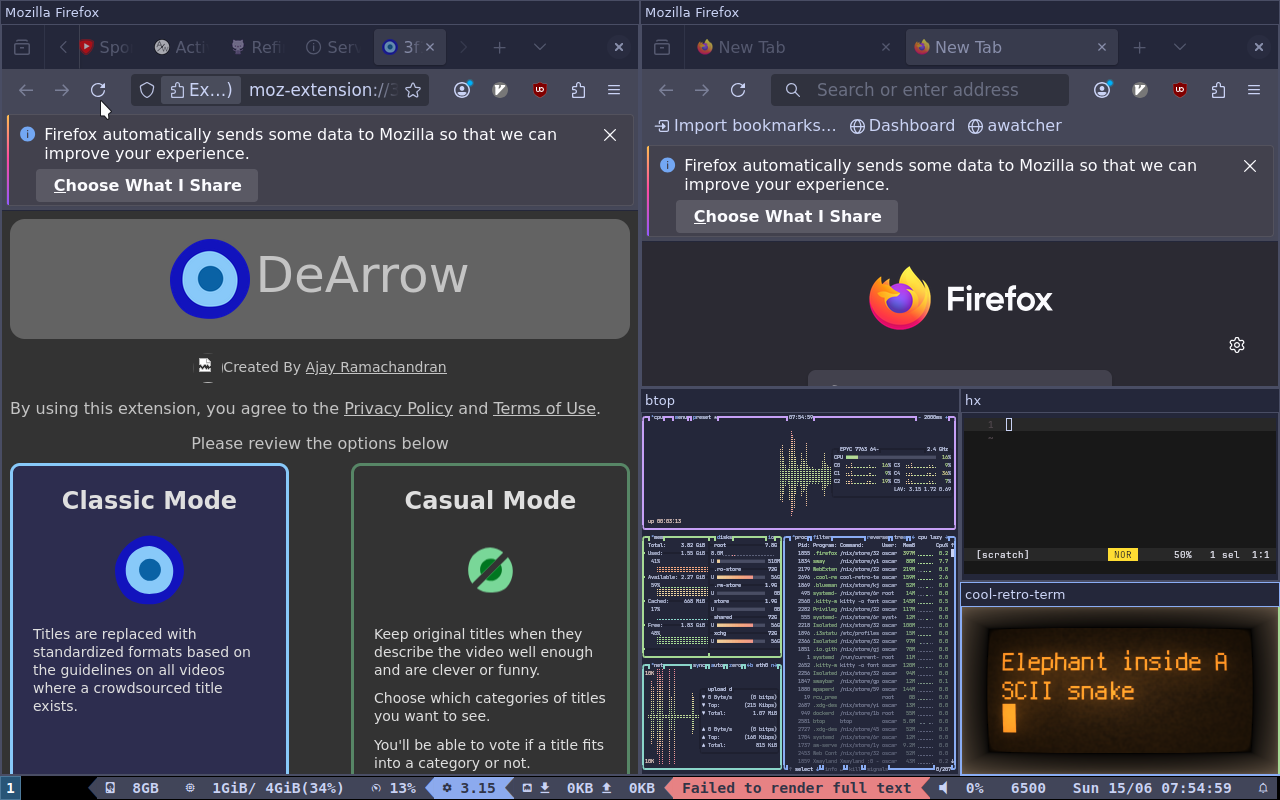Open new tab plus in right window
This screenshot has height=800, width=1280.
click(1139, 47)
